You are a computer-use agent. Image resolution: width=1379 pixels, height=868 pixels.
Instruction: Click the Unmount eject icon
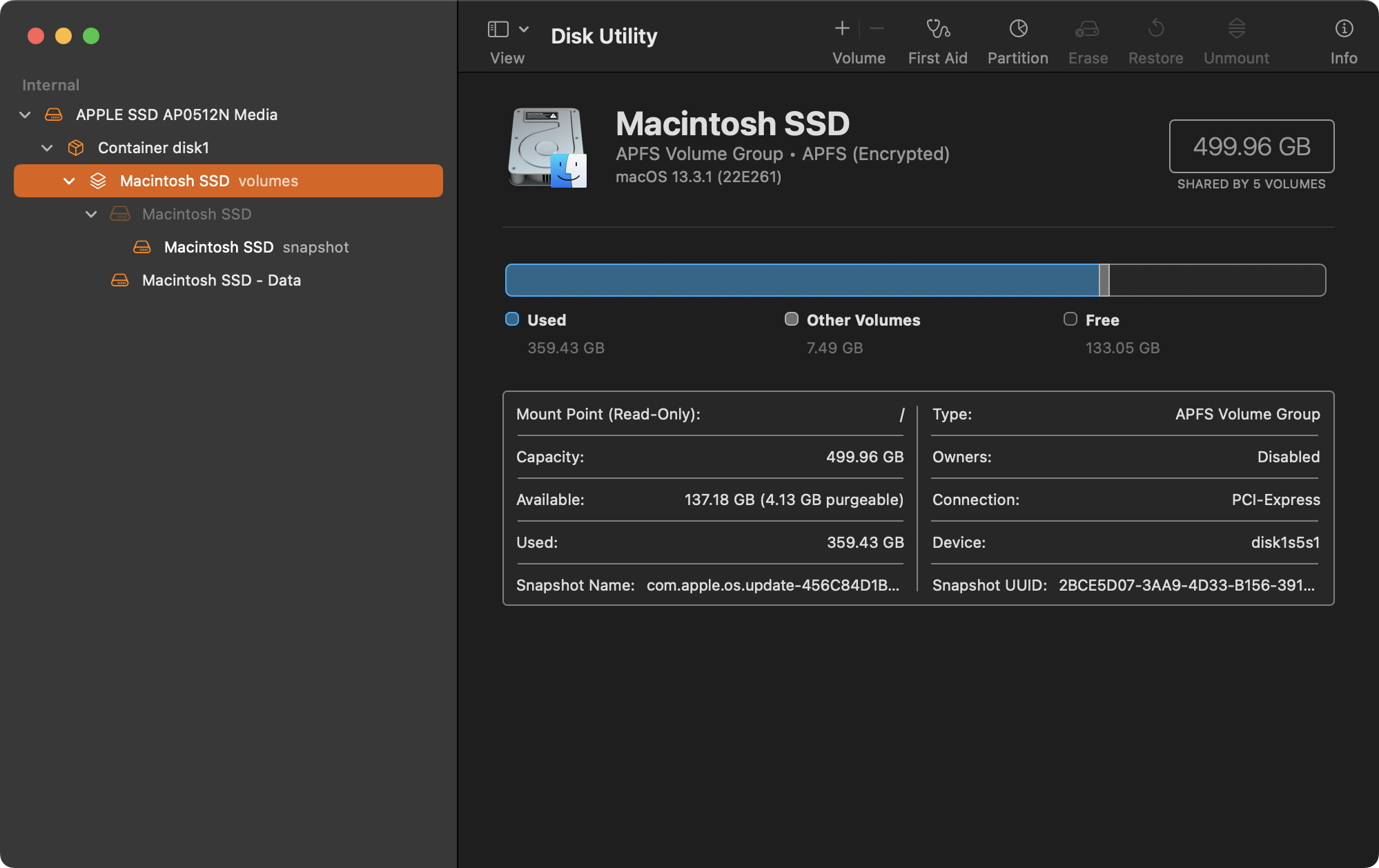[1236, 29]
